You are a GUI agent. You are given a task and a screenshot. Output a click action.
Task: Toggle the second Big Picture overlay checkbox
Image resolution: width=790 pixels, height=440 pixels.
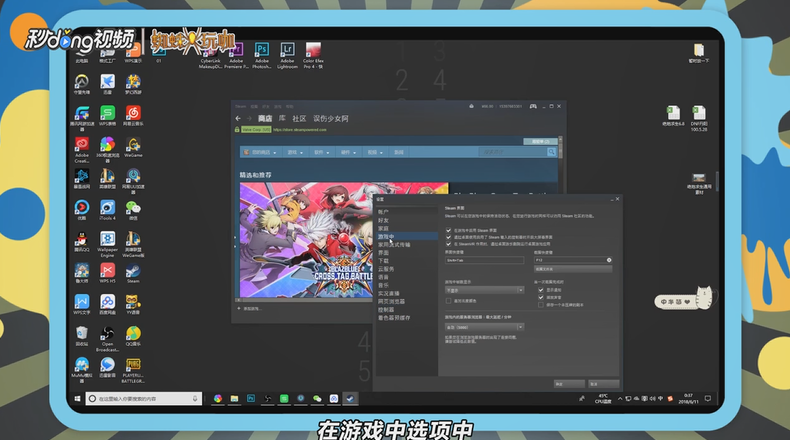pyautogui.click(x=448, y=237)
